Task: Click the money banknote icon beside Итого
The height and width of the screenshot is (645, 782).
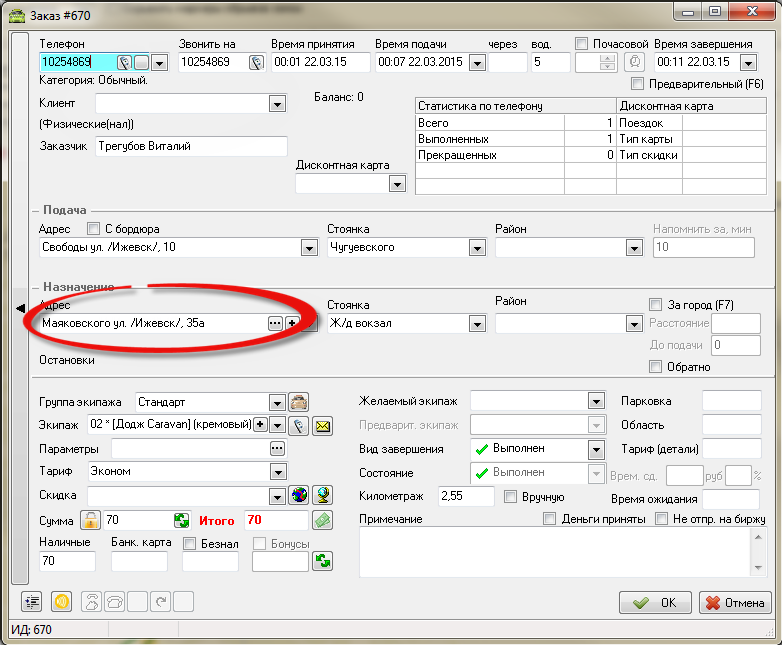Action: tap(322, 520)
